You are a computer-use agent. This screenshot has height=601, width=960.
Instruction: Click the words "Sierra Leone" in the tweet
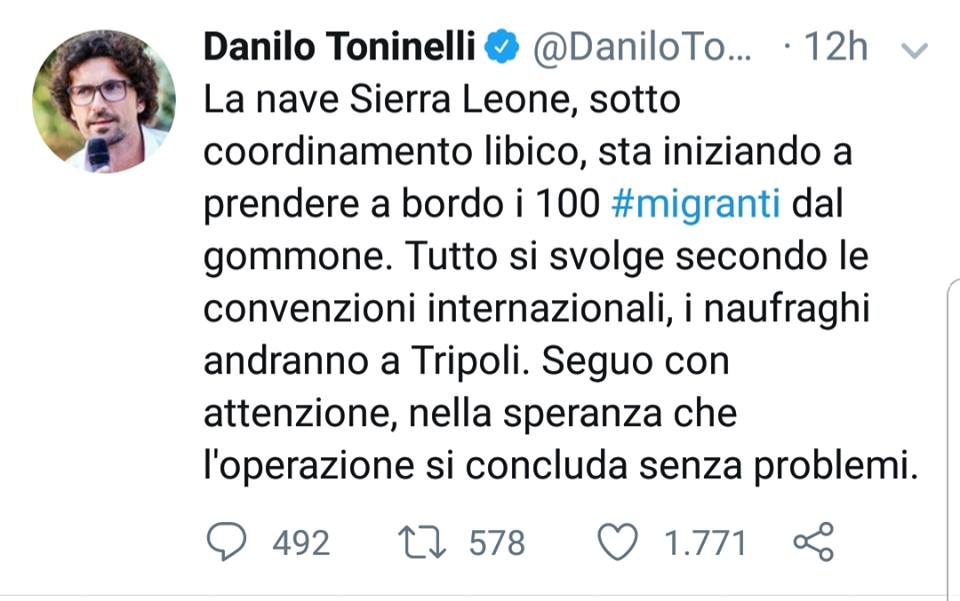pyautogui.click(x=479, y=100)
